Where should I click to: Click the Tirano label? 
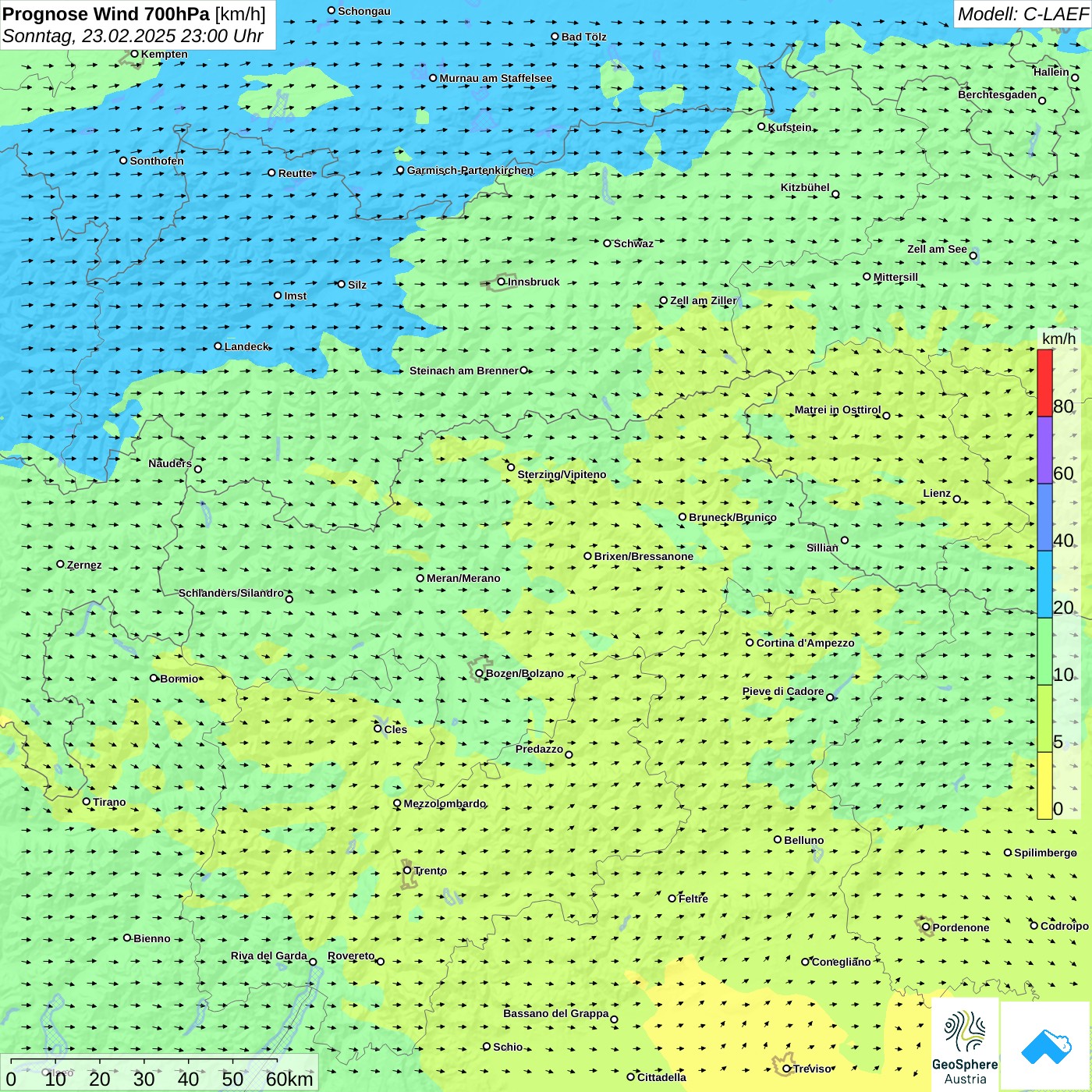click(x=109, y=802)
